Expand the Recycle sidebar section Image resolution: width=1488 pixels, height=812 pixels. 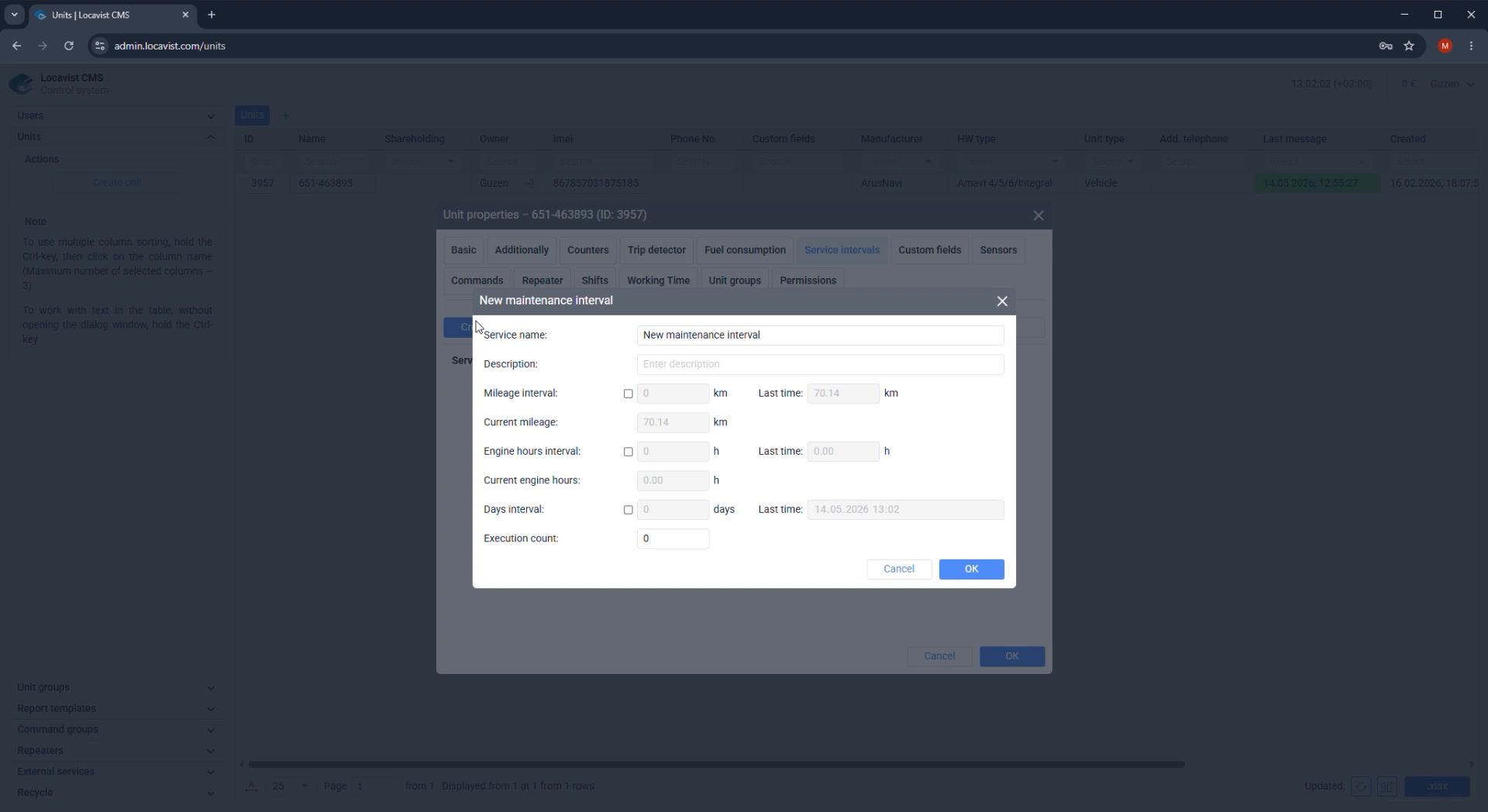point(115,792)
